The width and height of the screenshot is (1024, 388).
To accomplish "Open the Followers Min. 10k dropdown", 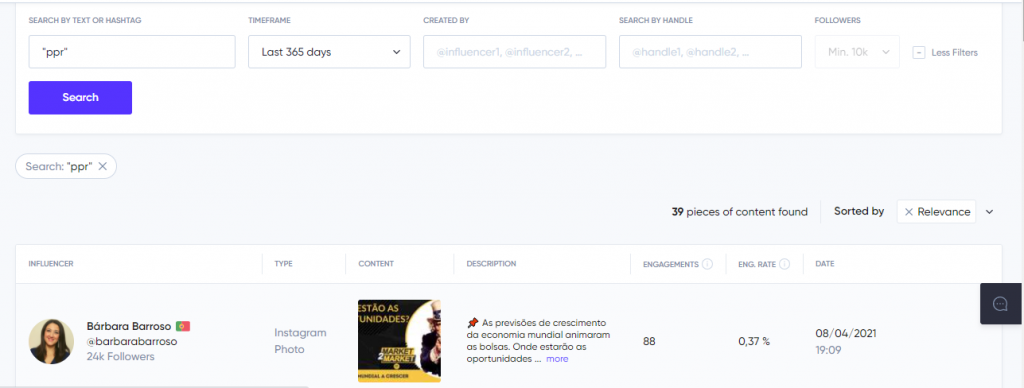I will coord(857,52).
